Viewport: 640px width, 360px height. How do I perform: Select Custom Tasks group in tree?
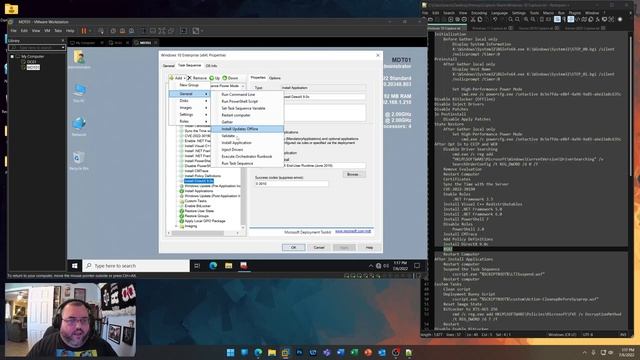pos(196,201)
